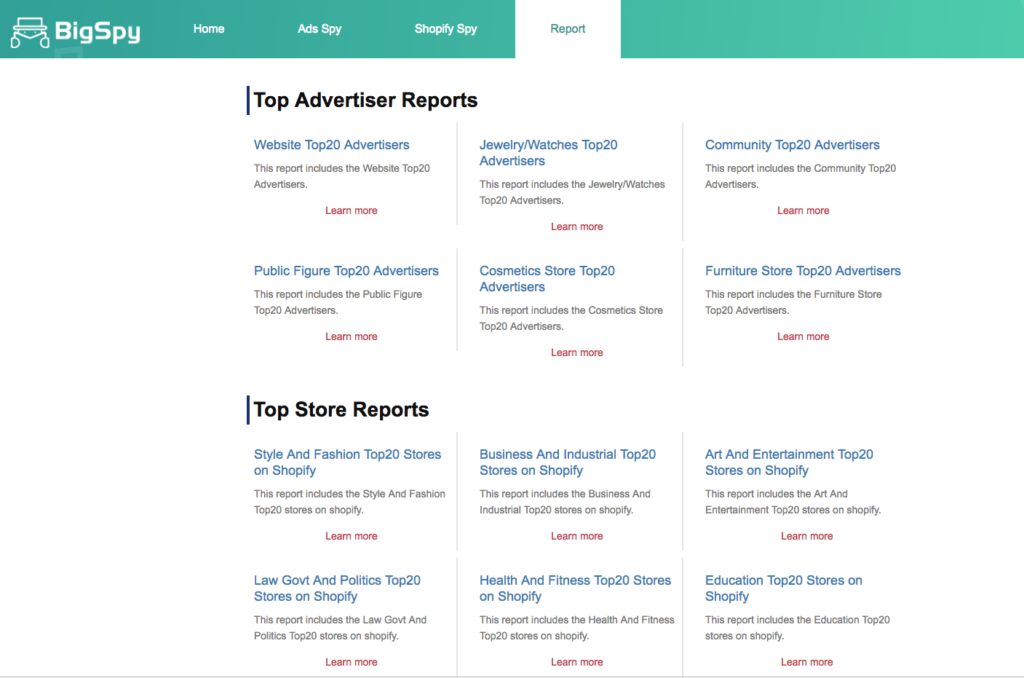Open the Home menu item
This screenshot has width=1024, height=678.
point(209,29)
